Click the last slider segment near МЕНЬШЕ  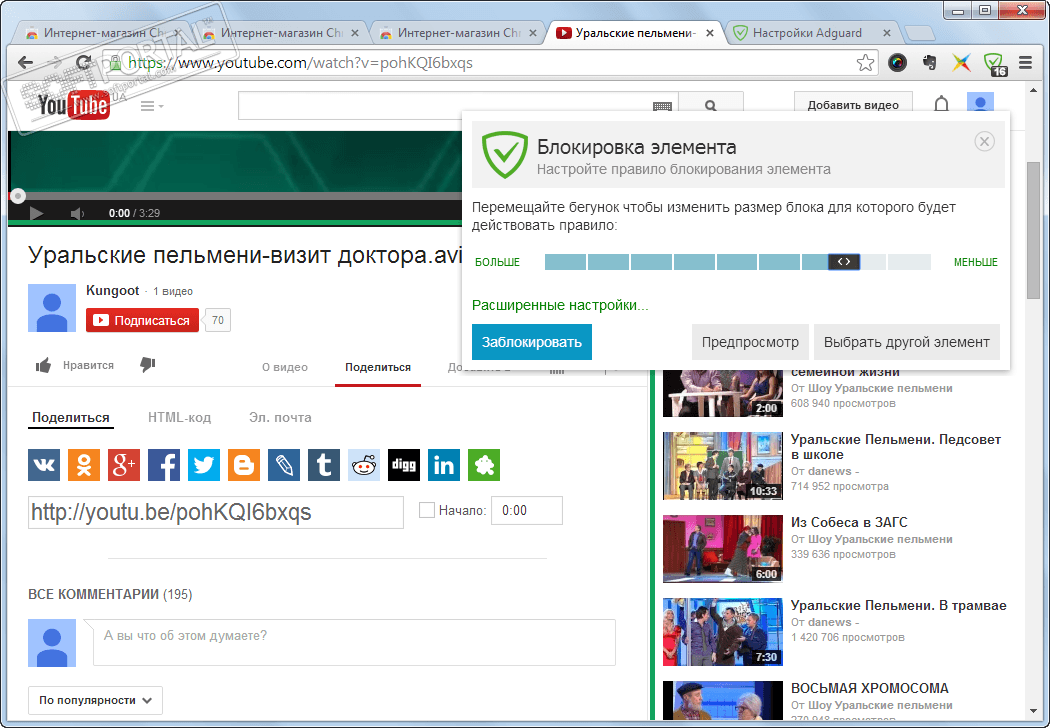909,262
